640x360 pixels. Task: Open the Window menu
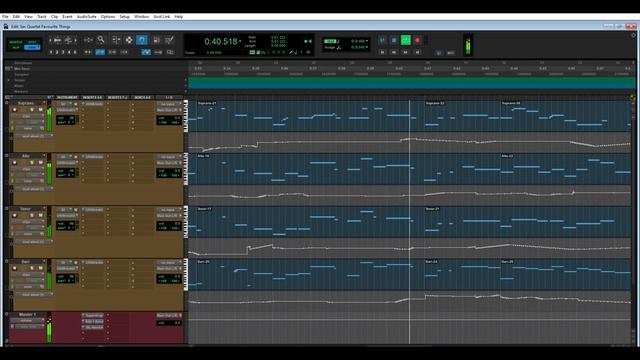click(x=141, y=17)
